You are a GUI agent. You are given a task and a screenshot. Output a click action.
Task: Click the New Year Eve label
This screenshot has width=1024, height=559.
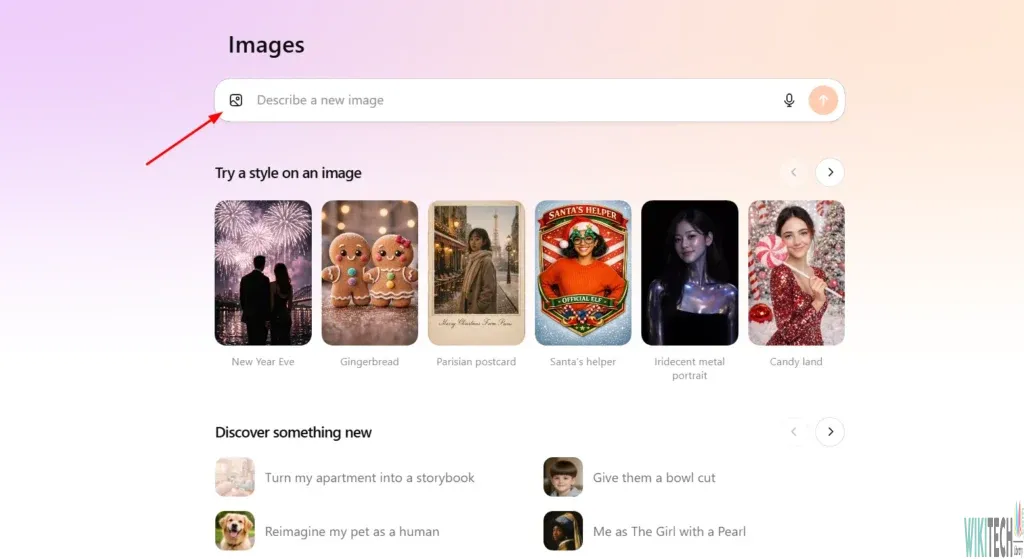point(263,362)
